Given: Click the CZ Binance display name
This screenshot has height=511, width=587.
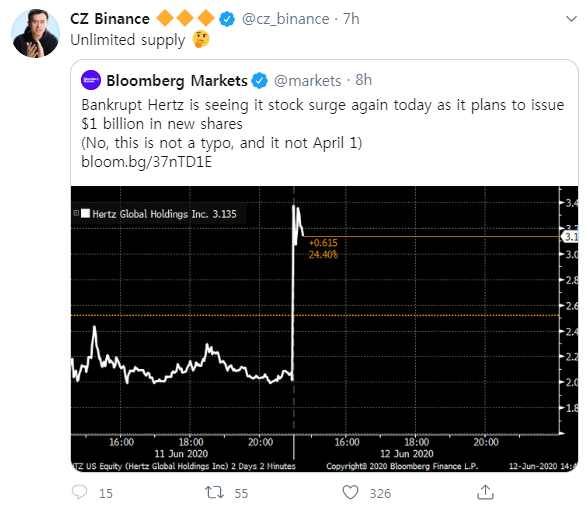Looking at the screenshot, I should [x=110, y=19].
